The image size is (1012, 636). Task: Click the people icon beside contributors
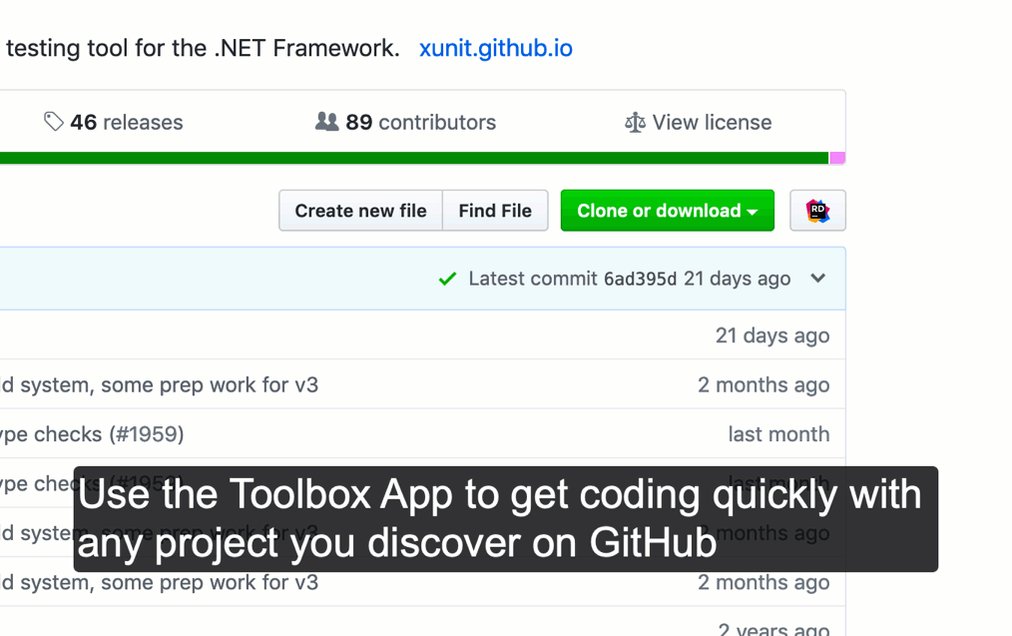click(x=326, y=122)
